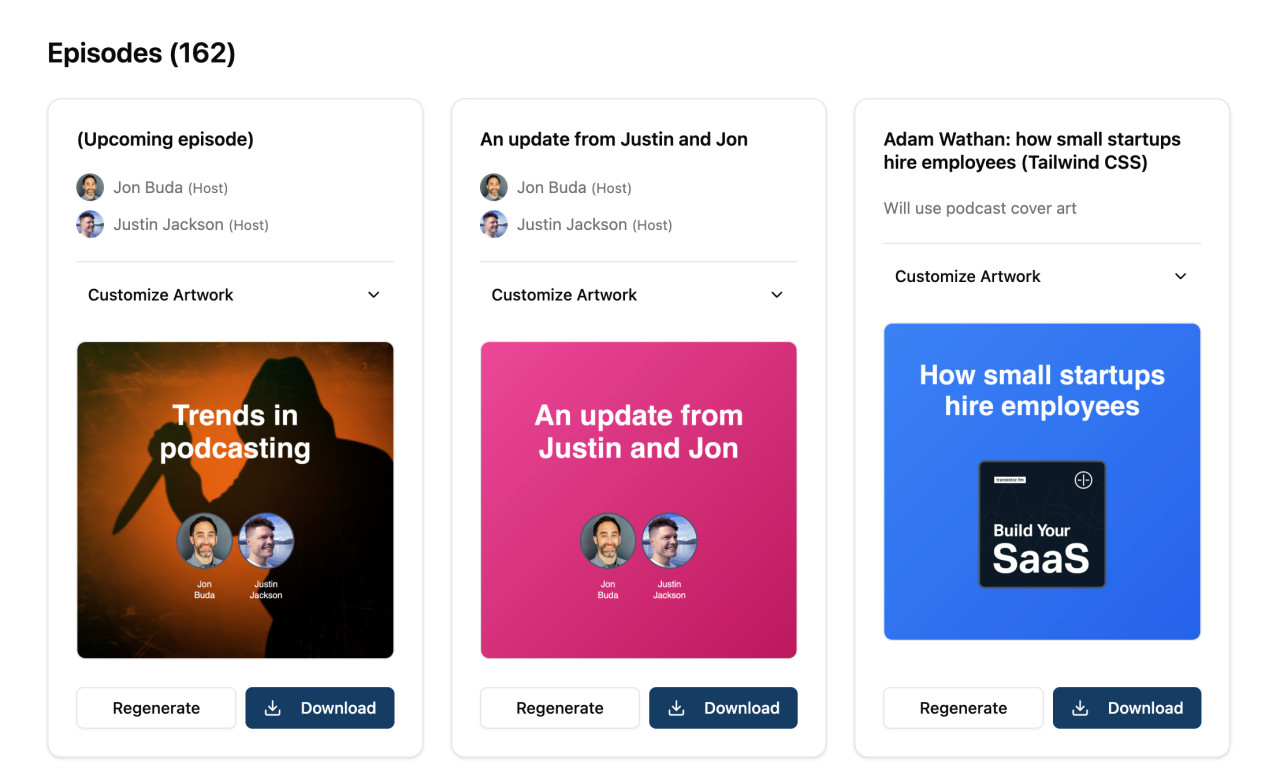Click Justin Jackson avatar in second episode card

(494, 224)
